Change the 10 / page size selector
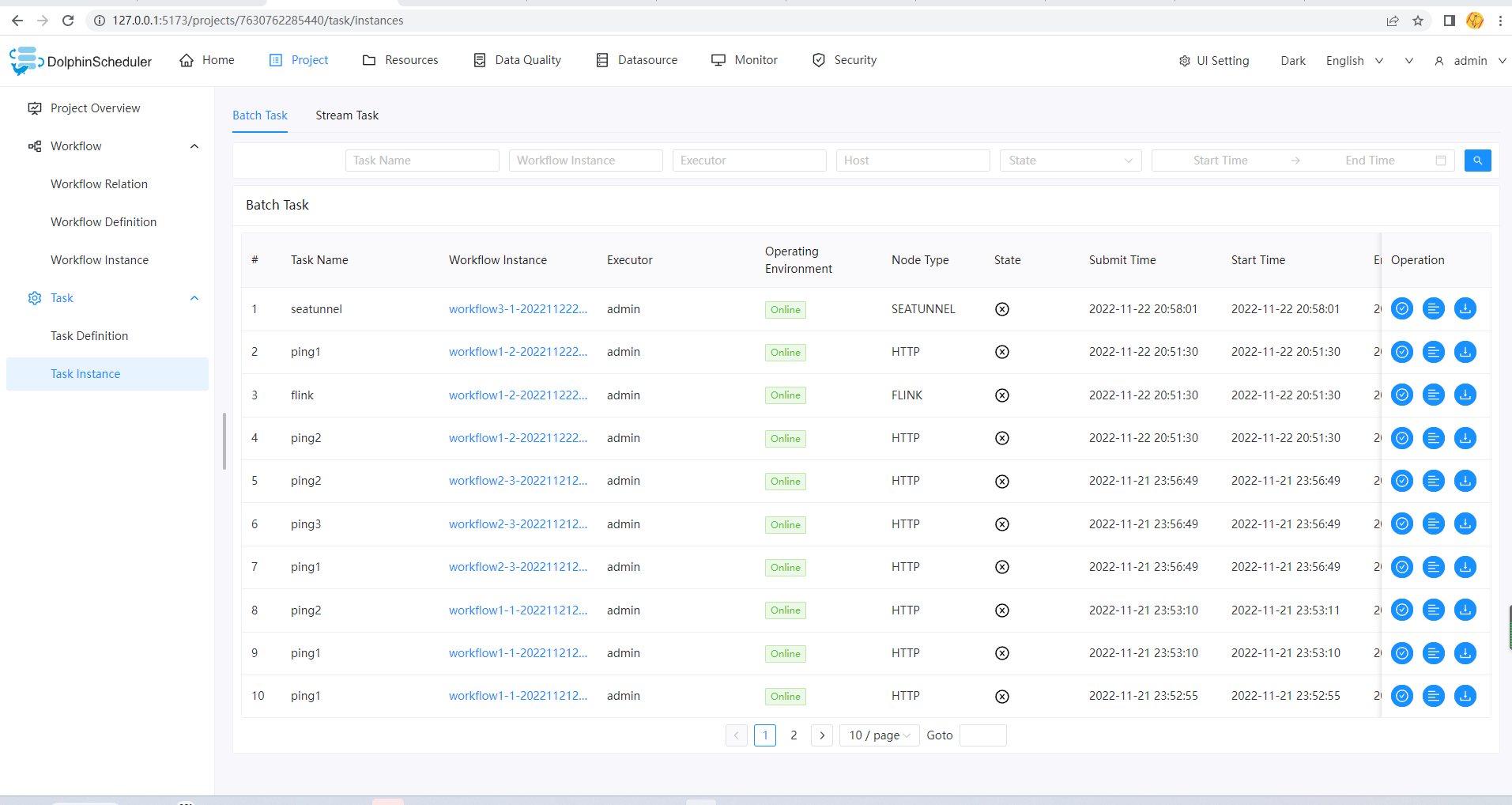The image size is (1512, 805). 879,735
